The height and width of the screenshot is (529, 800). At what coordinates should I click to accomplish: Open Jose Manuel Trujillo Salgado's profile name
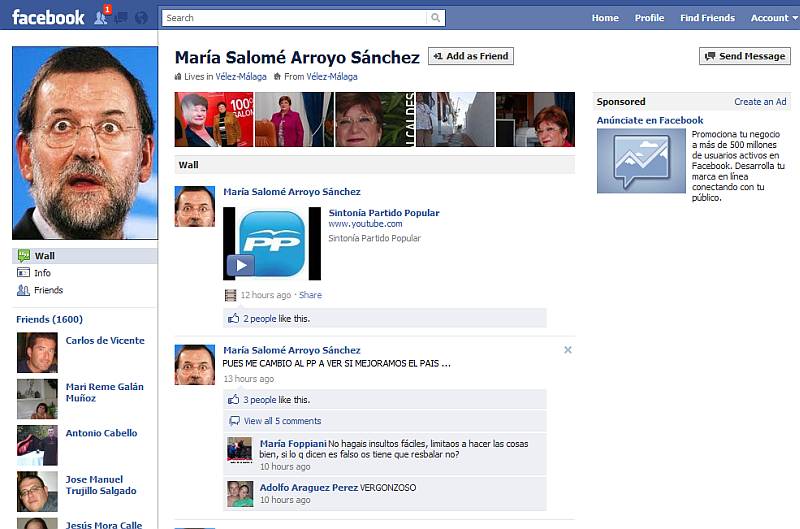coord(101,485)
